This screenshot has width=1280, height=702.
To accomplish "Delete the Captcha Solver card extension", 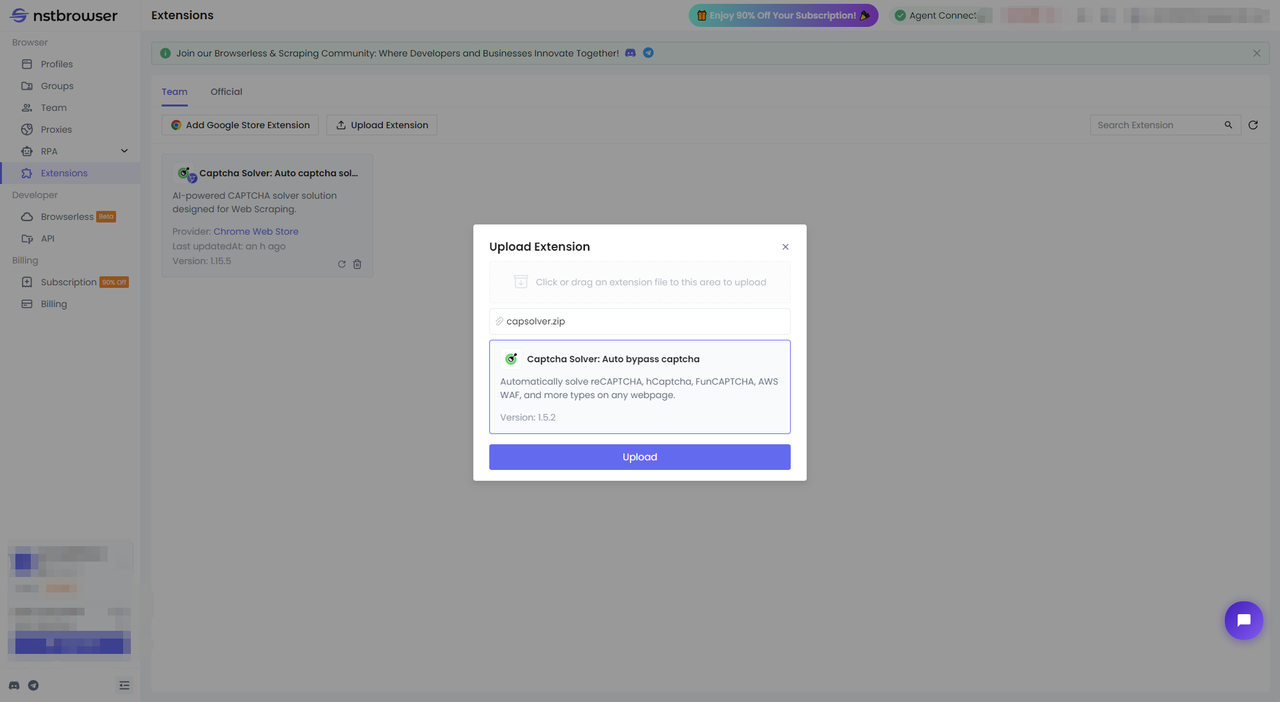I will pyautogui.click(x=358, y=264).
